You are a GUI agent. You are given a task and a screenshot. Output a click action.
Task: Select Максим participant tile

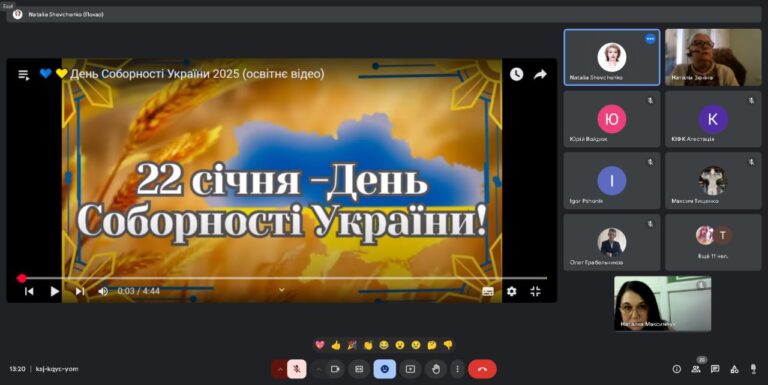713,181
